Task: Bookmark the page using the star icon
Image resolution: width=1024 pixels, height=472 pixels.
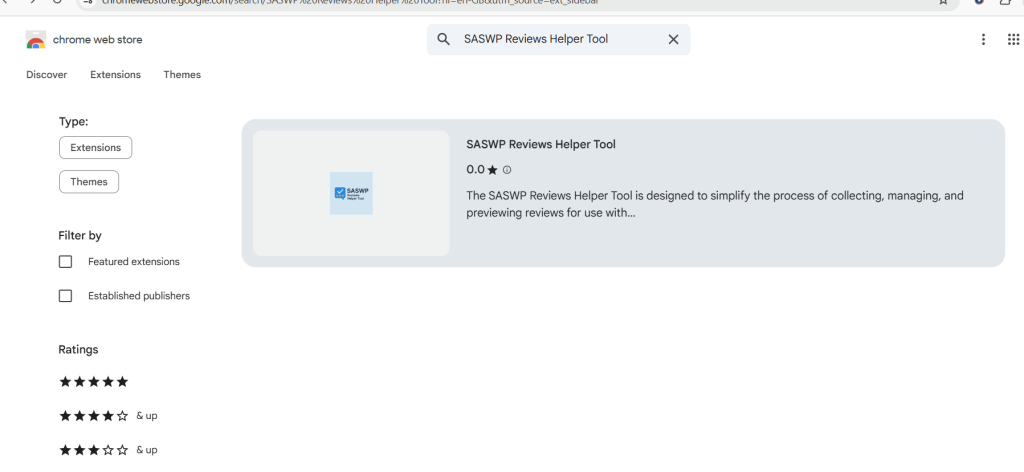Action: tap(943, 2)
